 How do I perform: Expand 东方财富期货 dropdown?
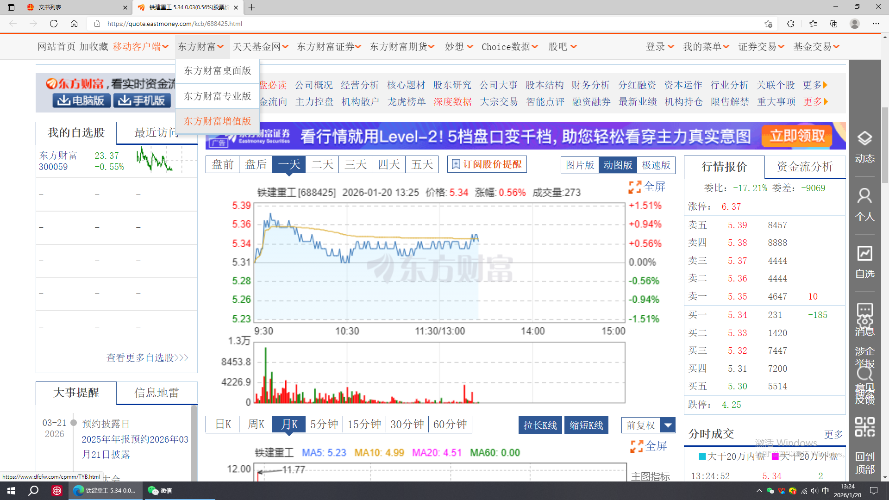coord(402,46)
